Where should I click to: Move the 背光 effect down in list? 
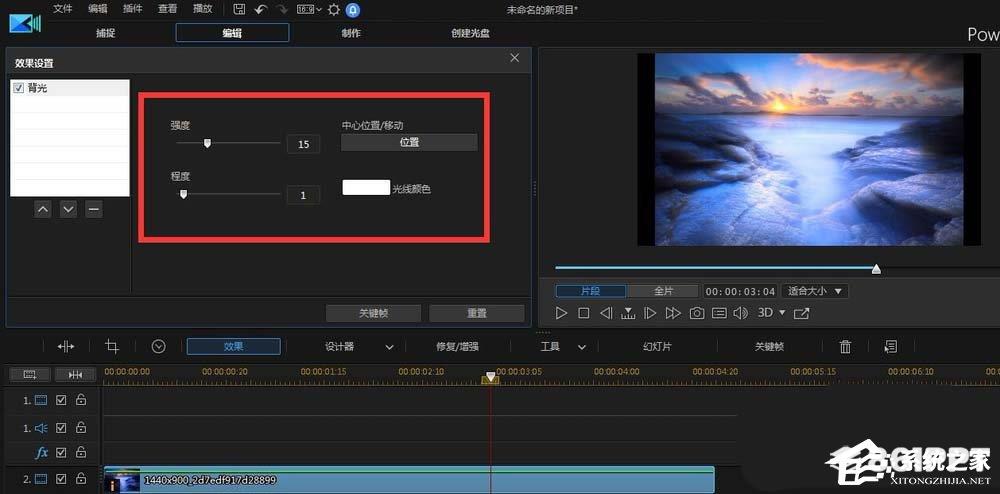pyautogui.click(x=68, y=209)
